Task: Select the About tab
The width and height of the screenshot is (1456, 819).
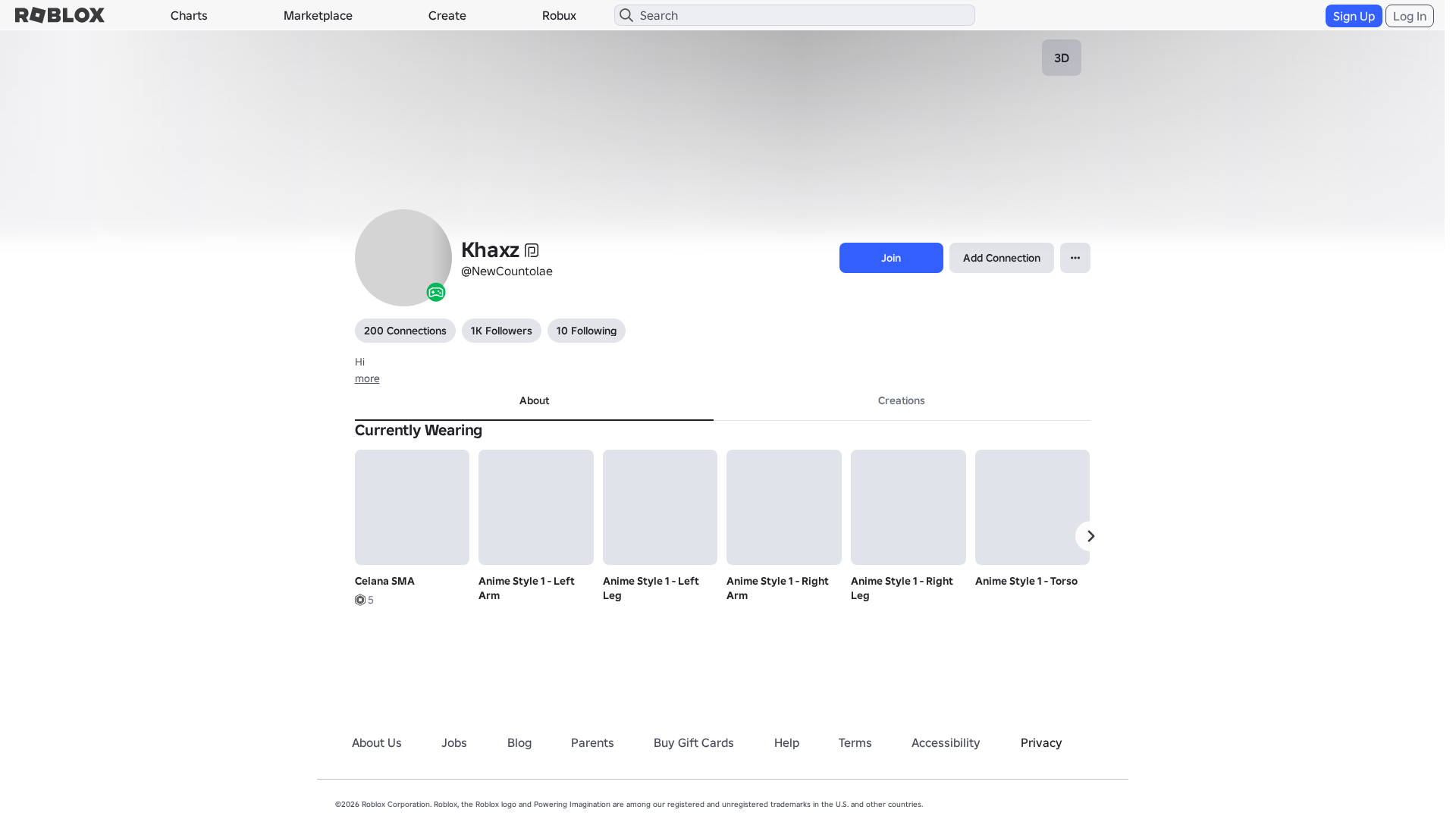Action: click(534, 400)
